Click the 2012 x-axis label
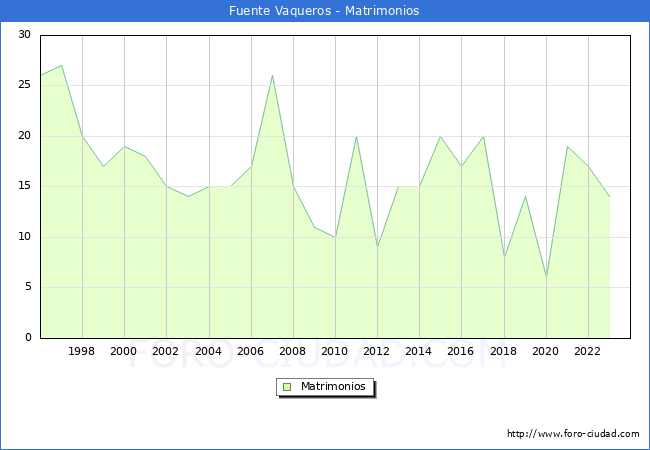Screen dimensions: 650x450 click(377, 352)
